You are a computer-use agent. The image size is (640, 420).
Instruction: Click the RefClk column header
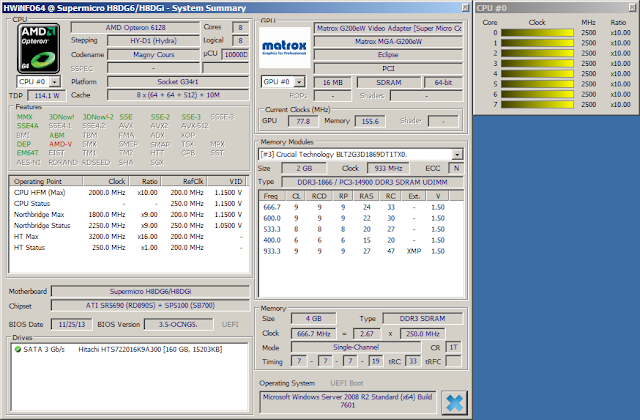[x=184, y=181]
